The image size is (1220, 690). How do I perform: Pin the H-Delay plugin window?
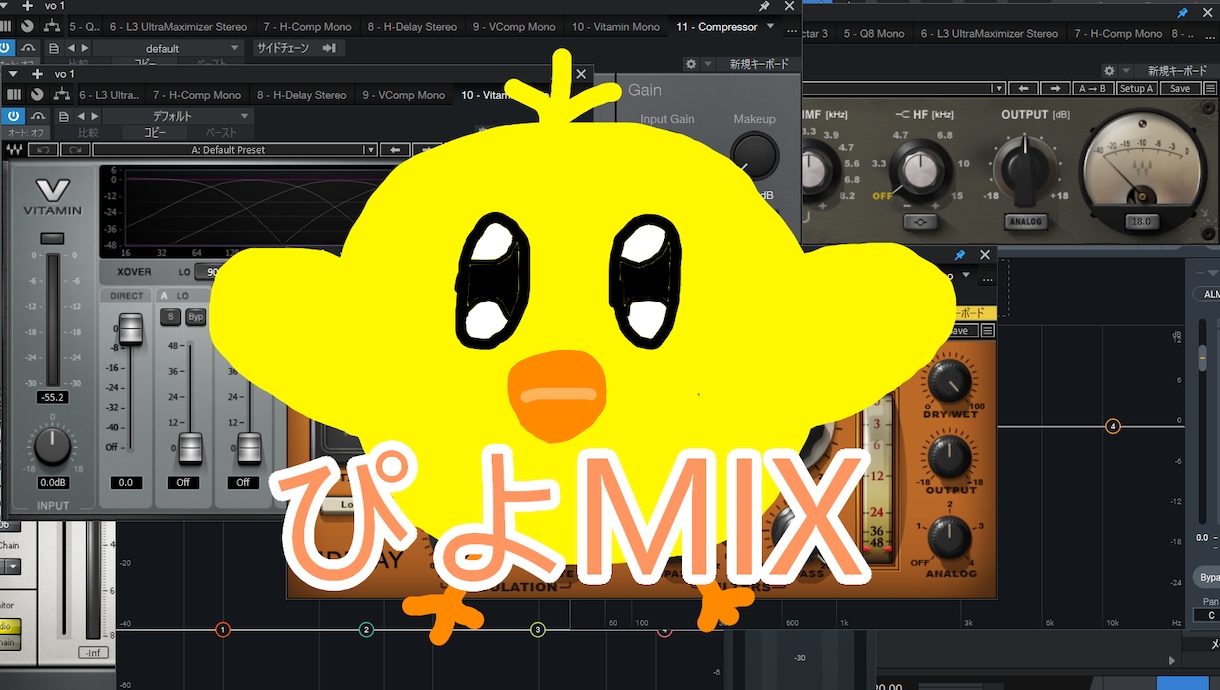click(959, 256)
